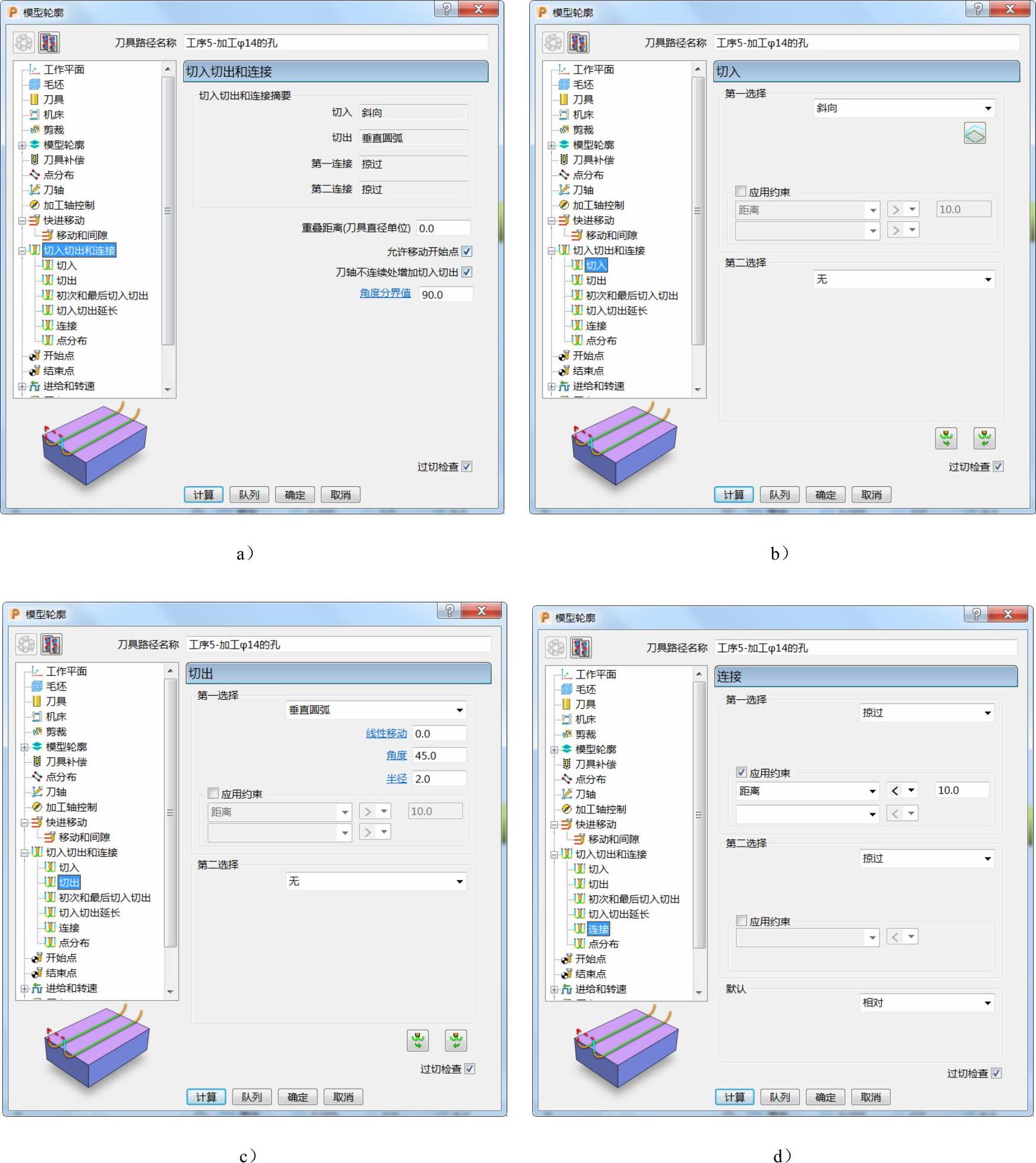Select 切入 tree item in dialog a
The image size is (1036, 1163).
tap(67, 266)
